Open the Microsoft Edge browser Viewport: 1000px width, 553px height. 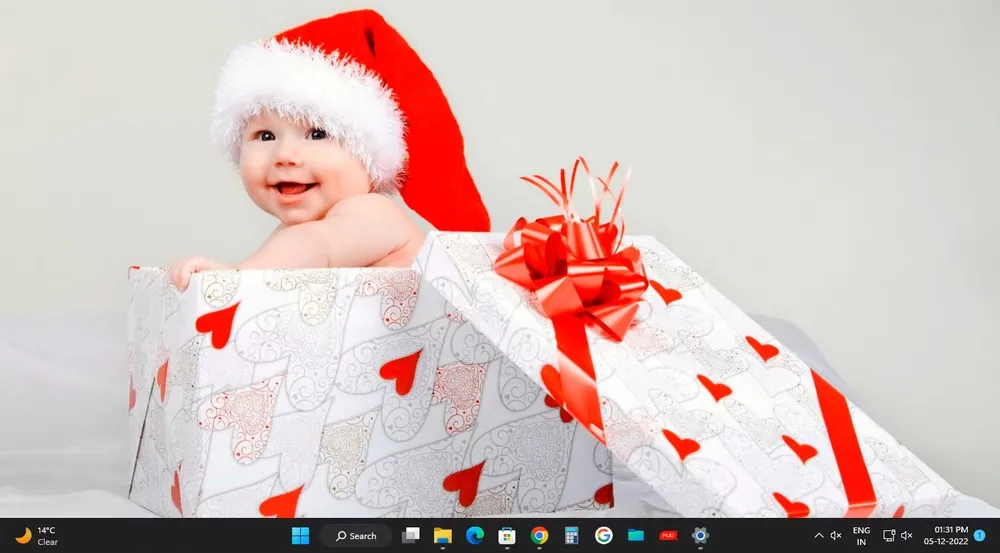[474, 536]
